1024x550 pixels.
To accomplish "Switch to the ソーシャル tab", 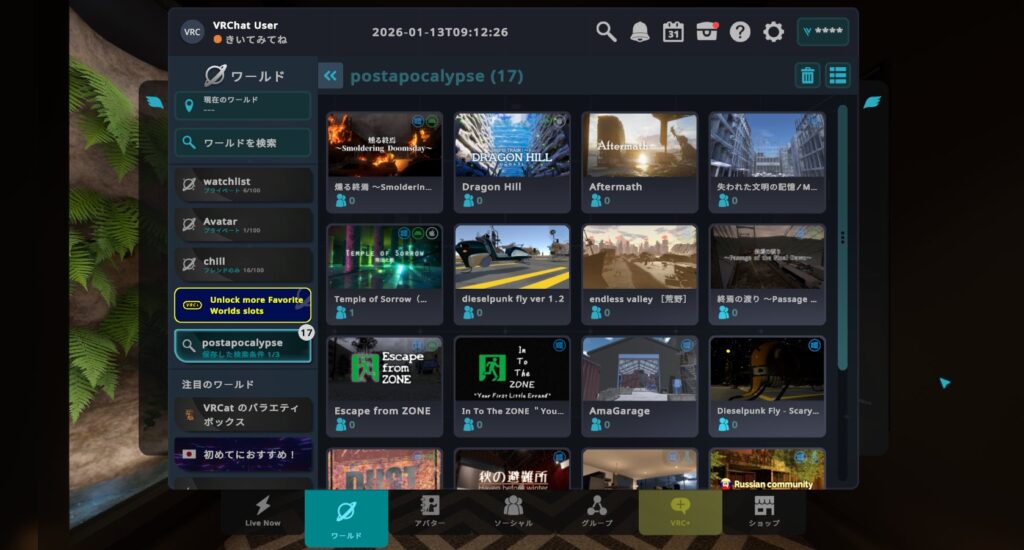I will [x=513, y=511].
